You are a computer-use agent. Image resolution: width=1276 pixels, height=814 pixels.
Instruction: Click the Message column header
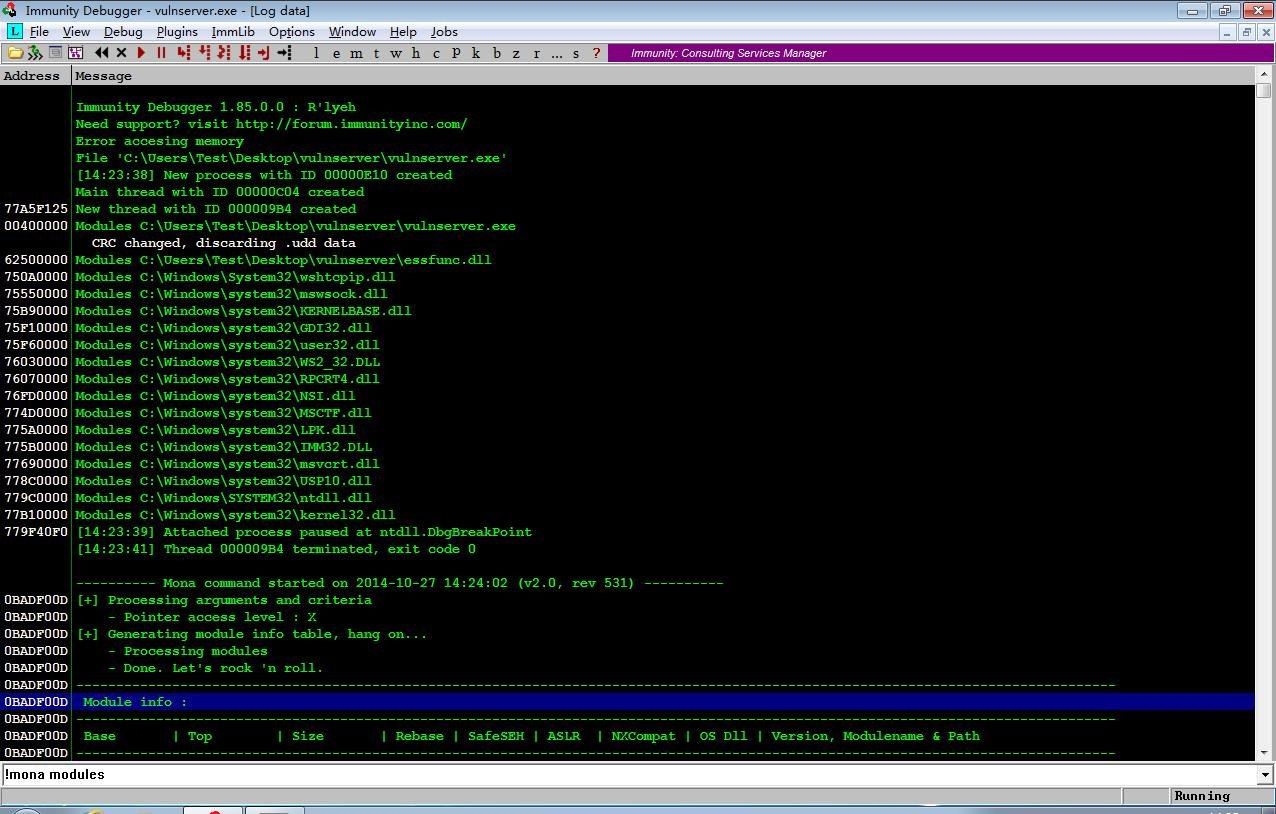[x=663, y=76]
